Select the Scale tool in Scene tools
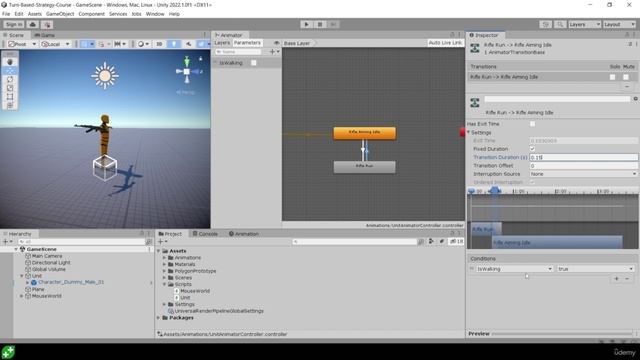This screenshot has height=360, width=640. (x=10, y=88)
